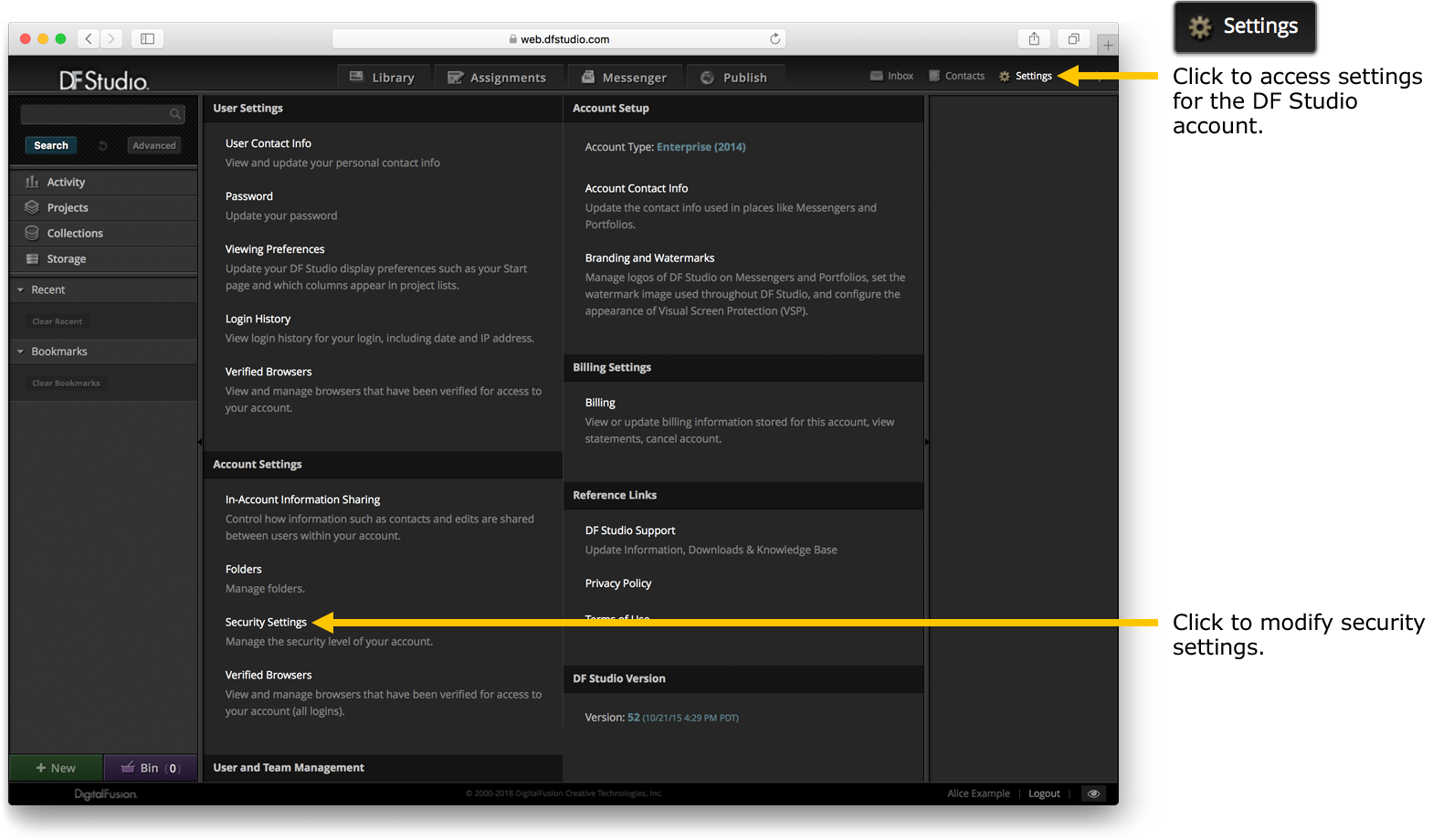Open the Contacts menu item

click(x=956, y=76)
